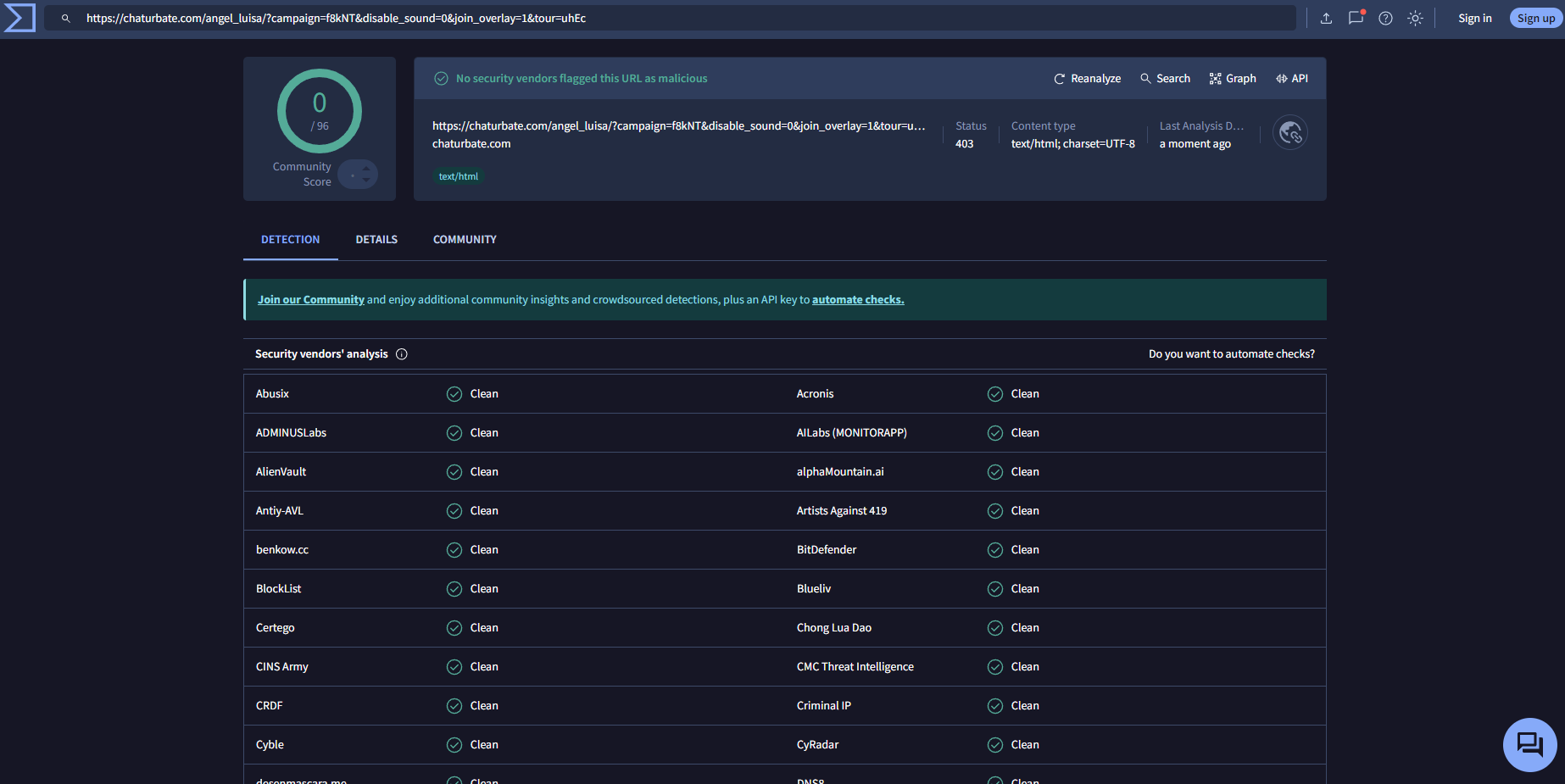Select the alphaMountain.ai vendor name
1565x784 pixels.
click(840, 472)
